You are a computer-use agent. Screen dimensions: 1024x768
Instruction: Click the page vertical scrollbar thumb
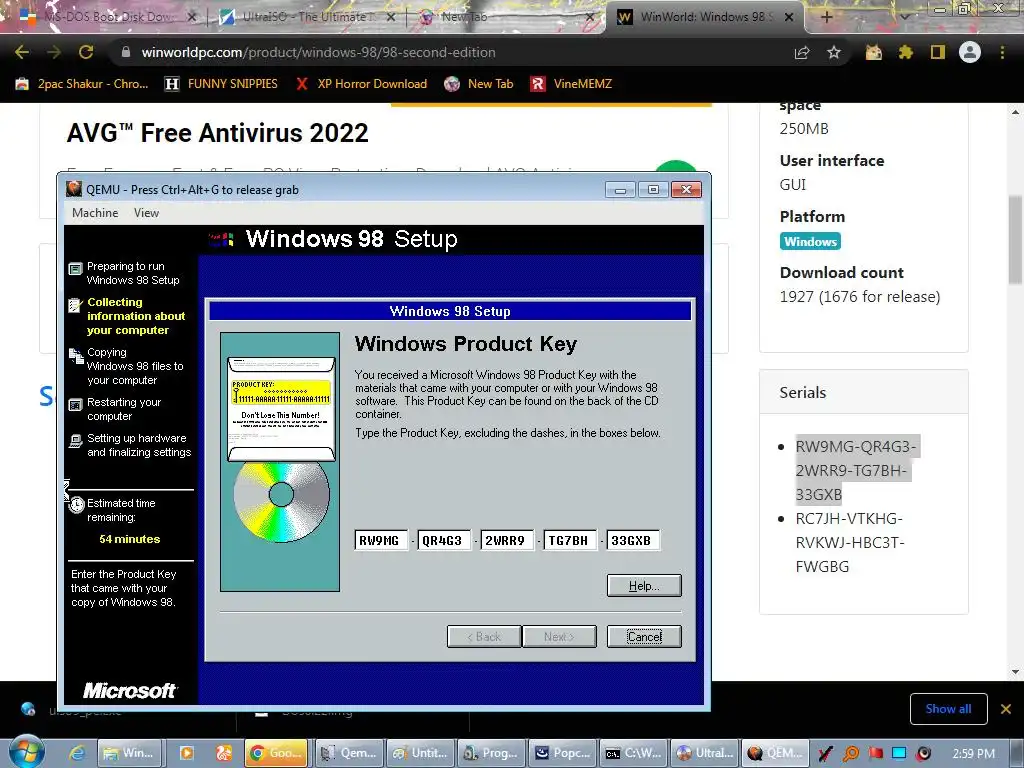point(1016,239)
